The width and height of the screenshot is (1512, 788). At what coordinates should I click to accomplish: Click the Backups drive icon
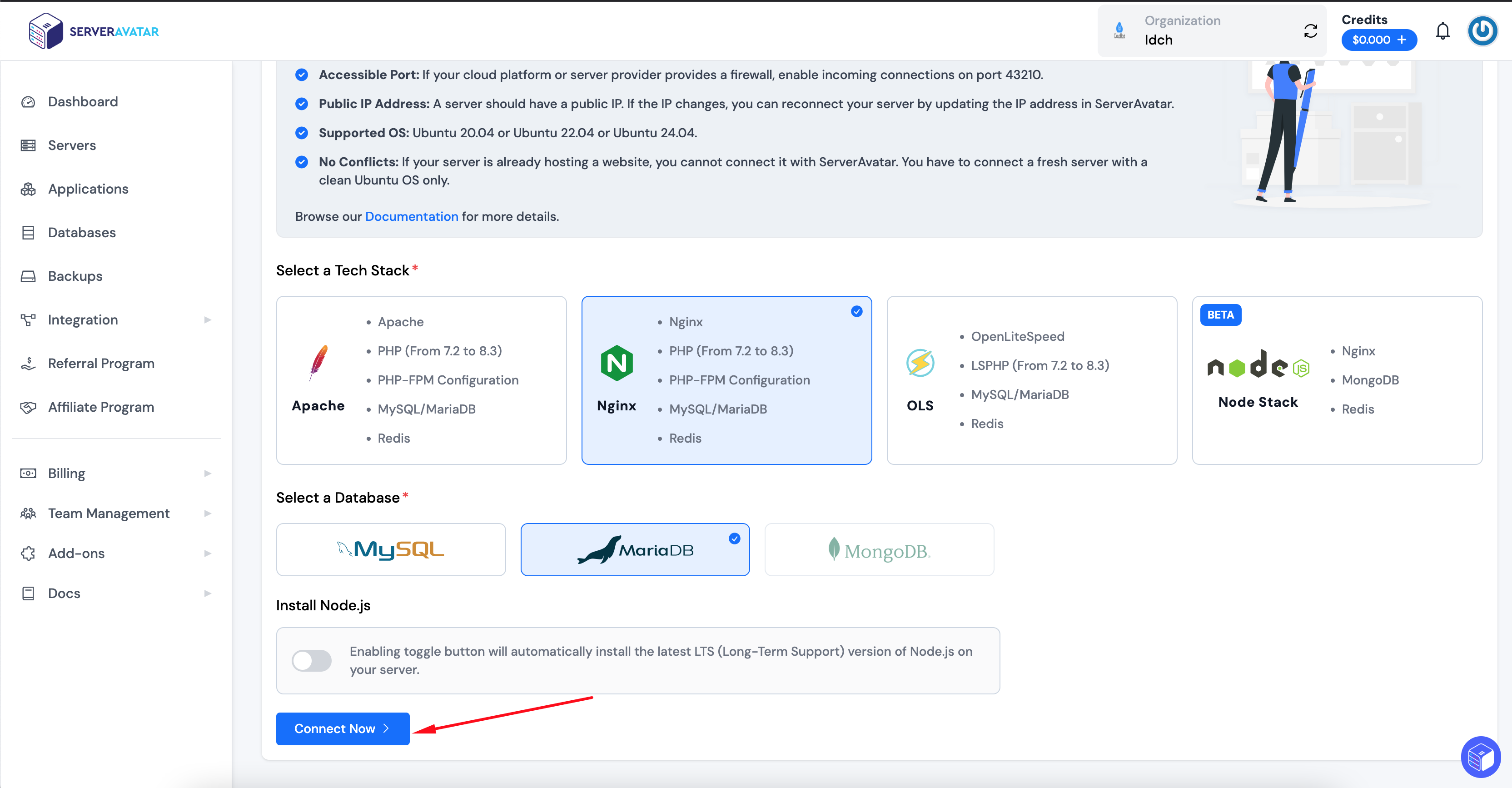point(28,276)
